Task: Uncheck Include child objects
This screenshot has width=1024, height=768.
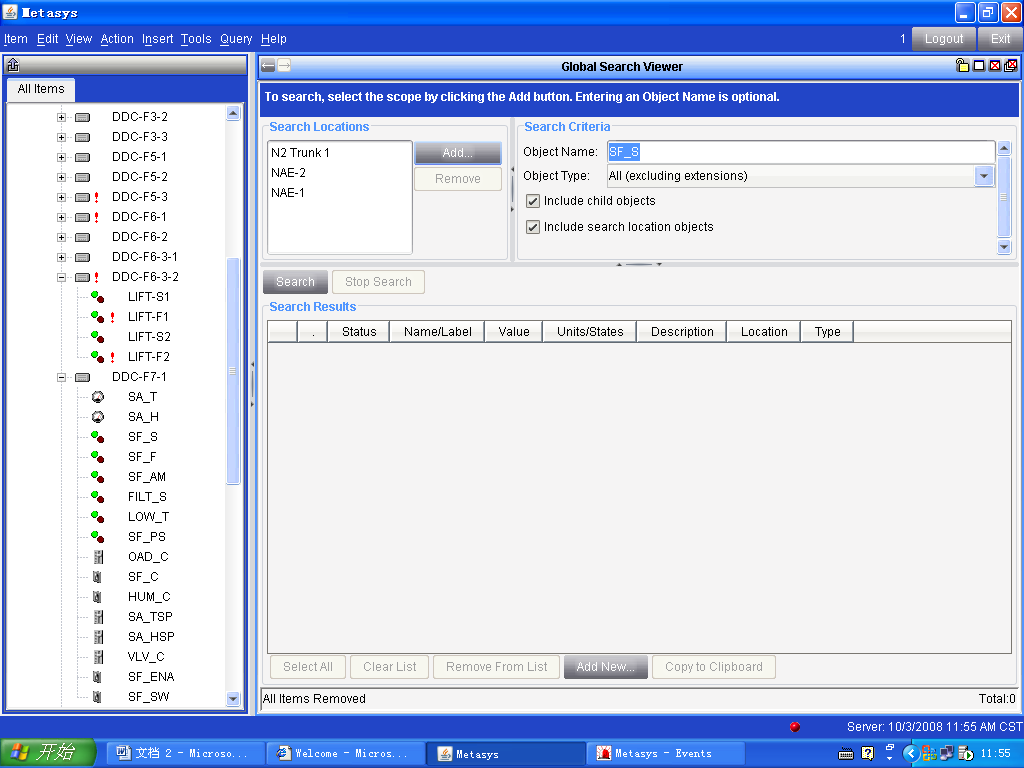Action: coord(533,201)
